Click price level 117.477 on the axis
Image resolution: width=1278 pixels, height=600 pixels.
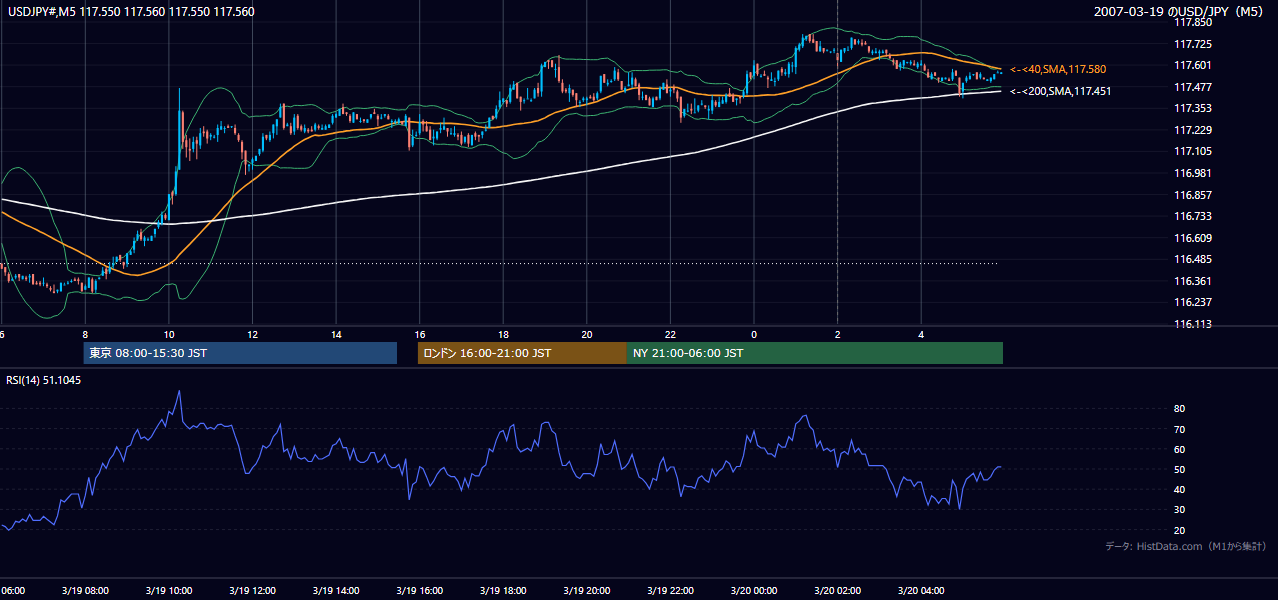[1192, 87]
